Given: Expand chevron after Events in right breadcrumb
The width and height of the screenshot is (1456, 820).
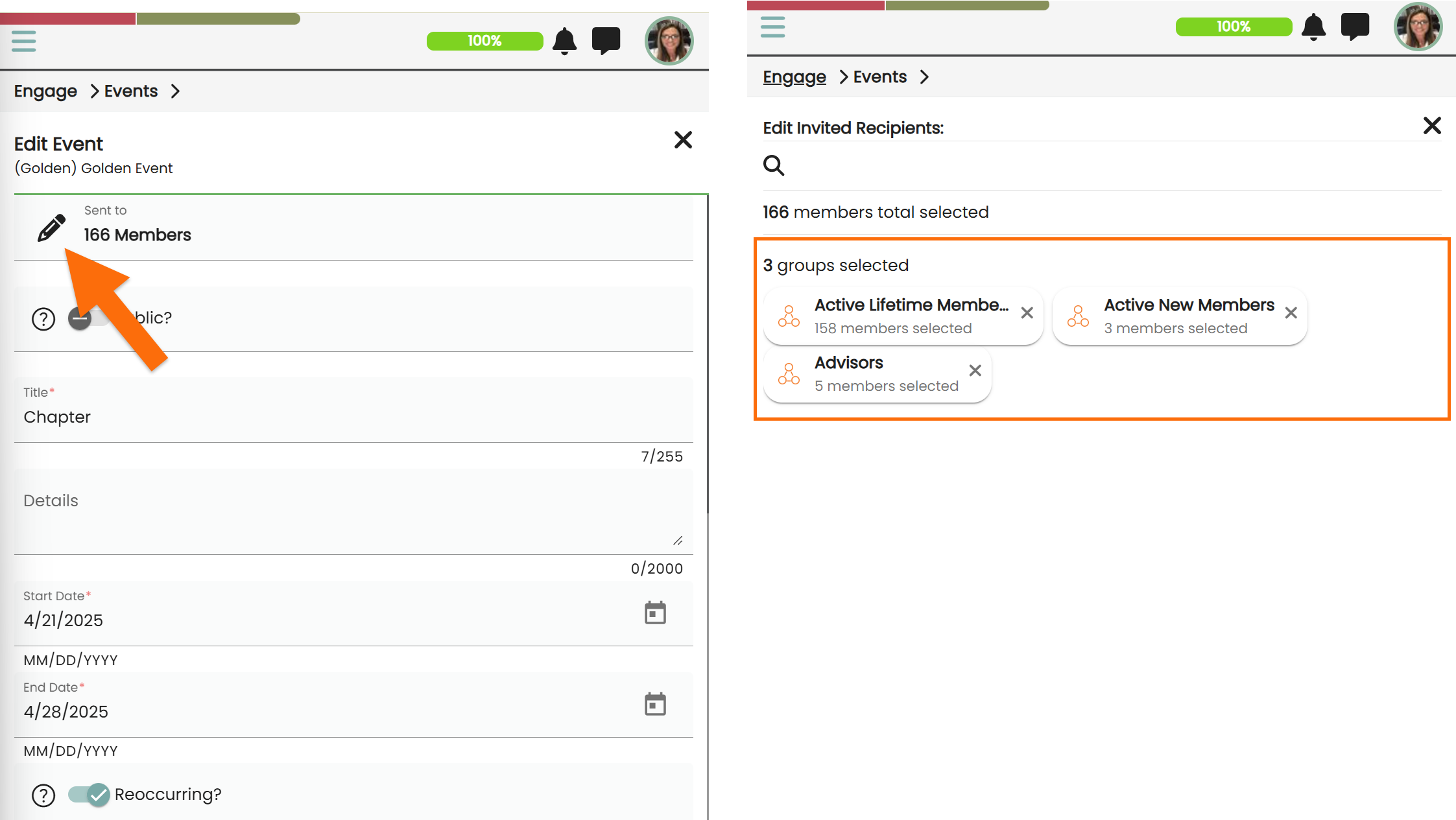Looking at the screenshot, I should (924, 77).
